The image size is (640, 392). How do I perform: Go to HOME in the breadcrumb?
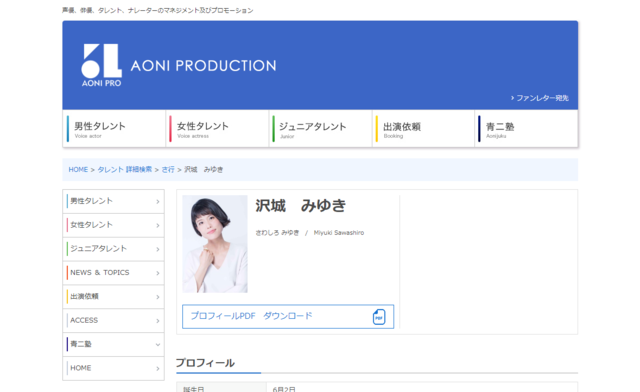tap(78, 169)
